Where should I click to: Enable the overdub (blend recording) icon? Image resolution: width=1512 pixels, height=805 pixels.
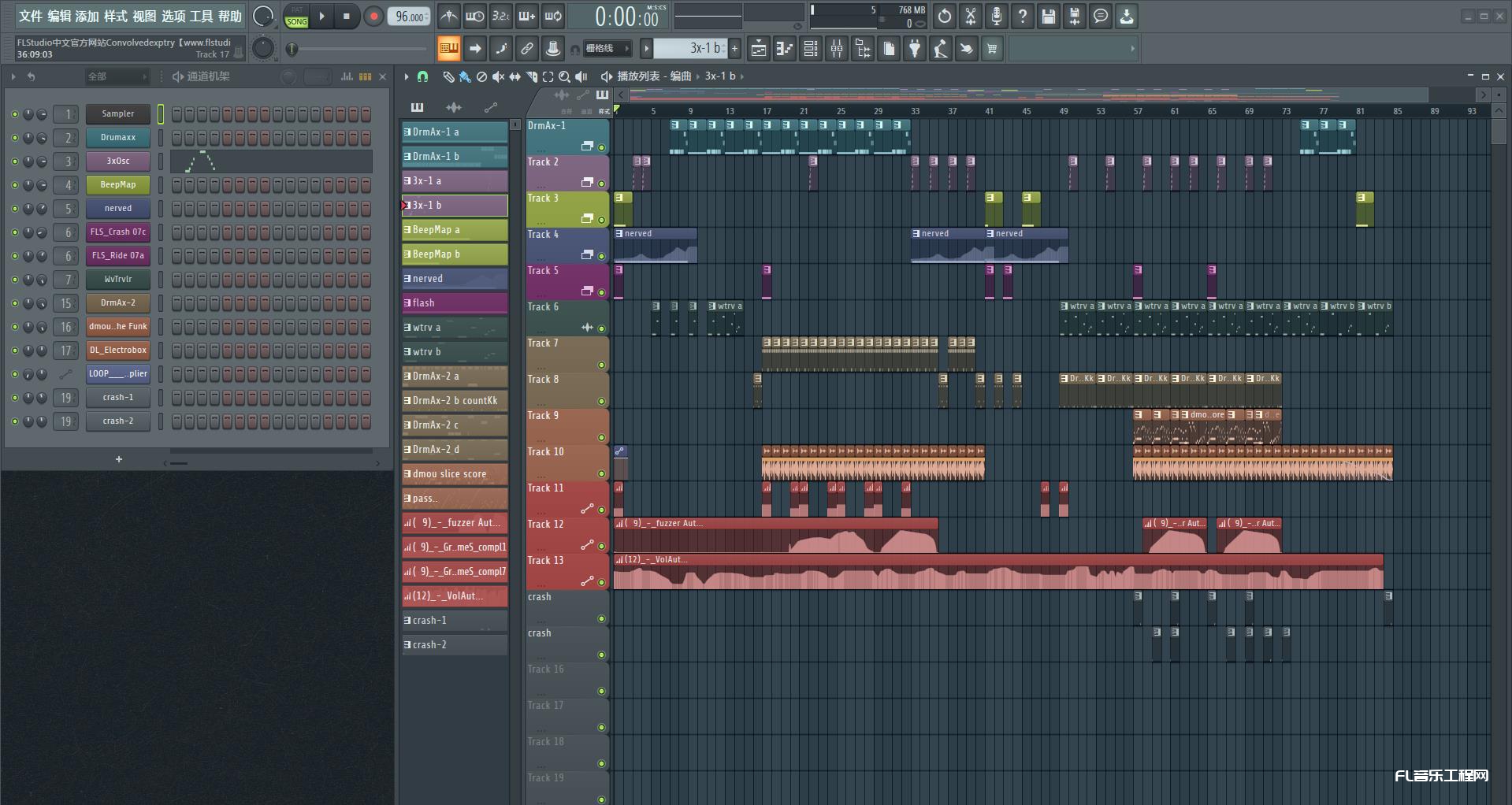(x=527, y=16)
